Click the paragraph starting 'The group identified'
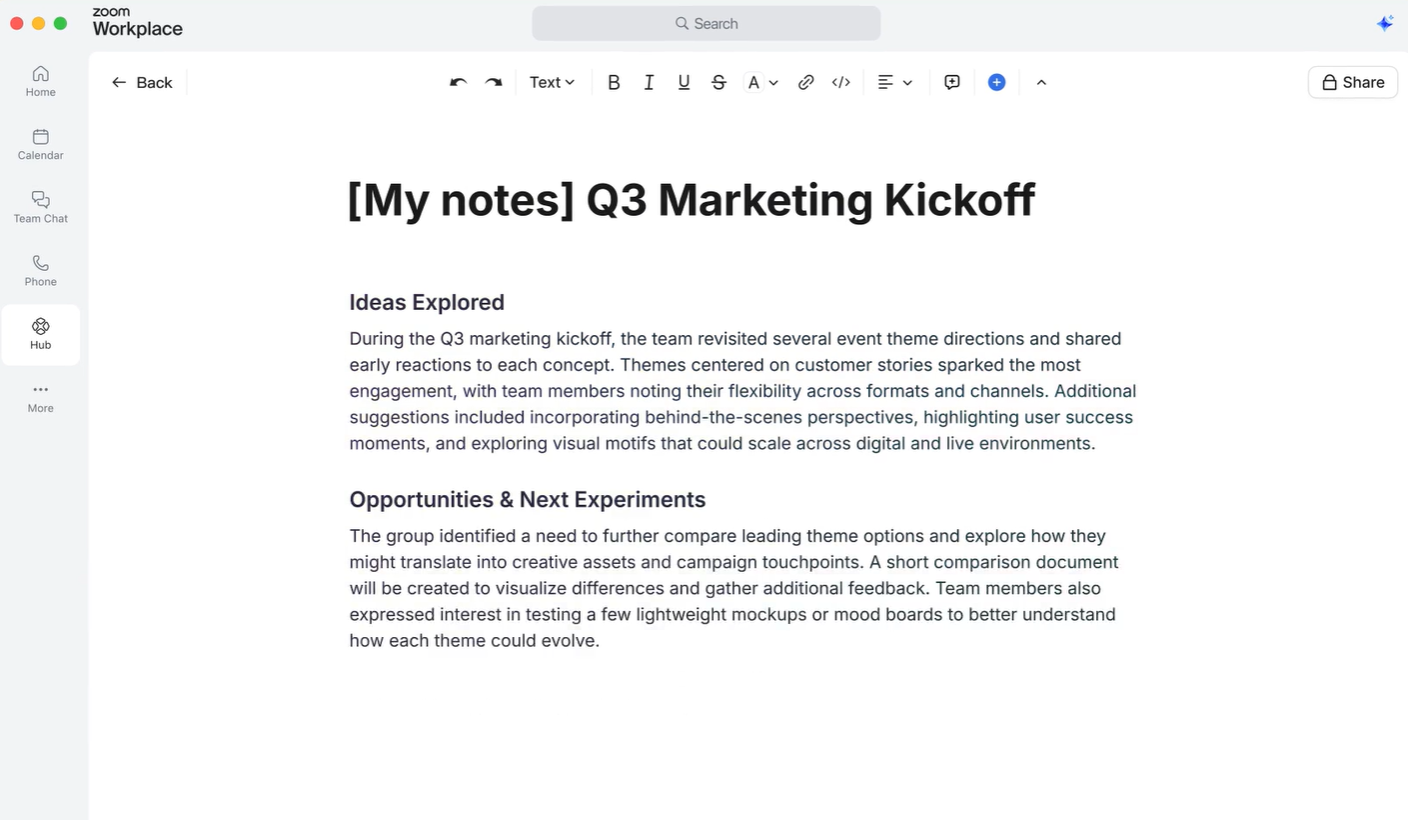The width and height of the screenshot is (1408, 820). 734,588
